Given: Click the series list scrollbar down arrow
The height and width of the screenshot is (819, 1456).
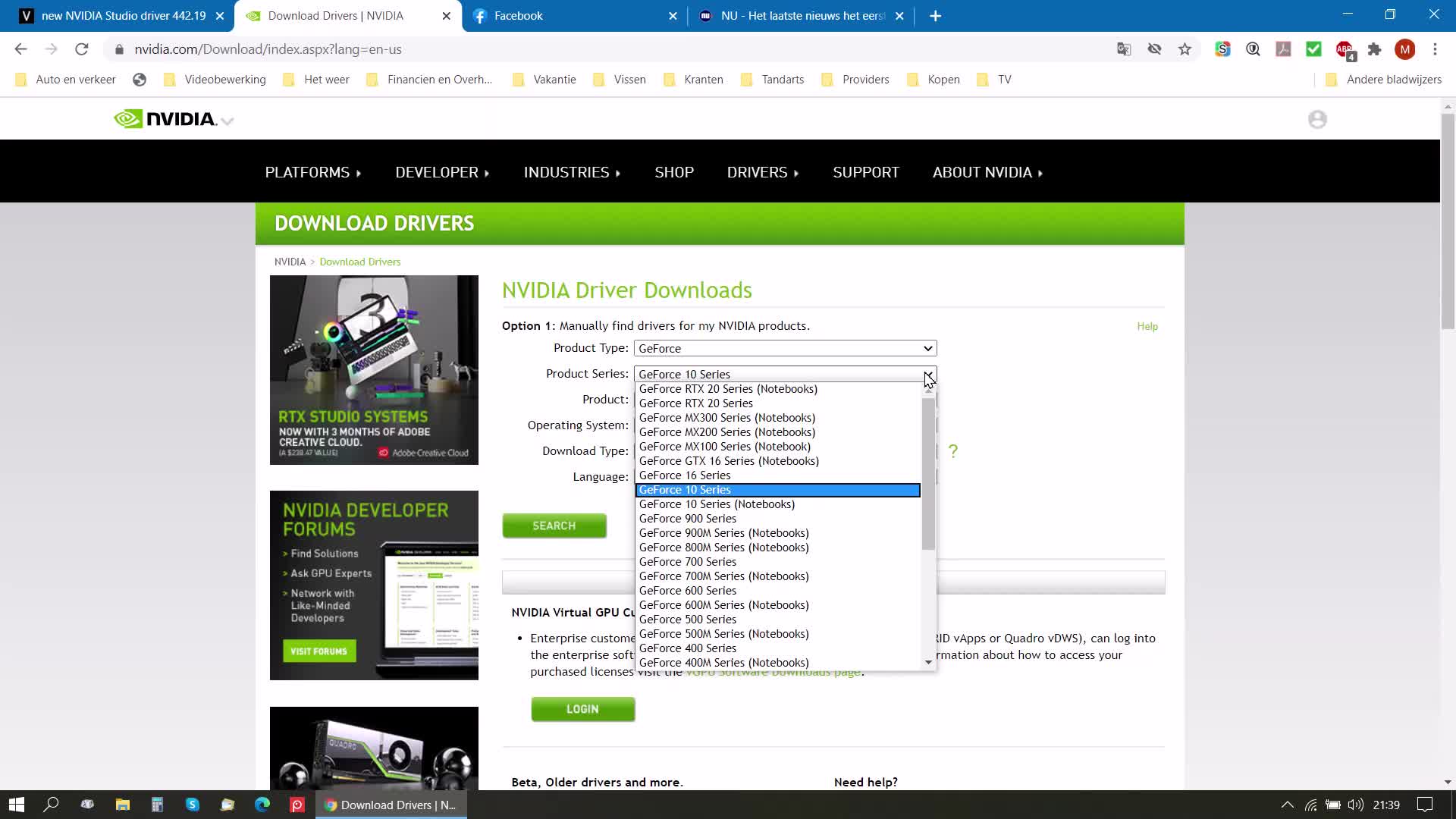Looking at the screenshot, I should (928, 663).
